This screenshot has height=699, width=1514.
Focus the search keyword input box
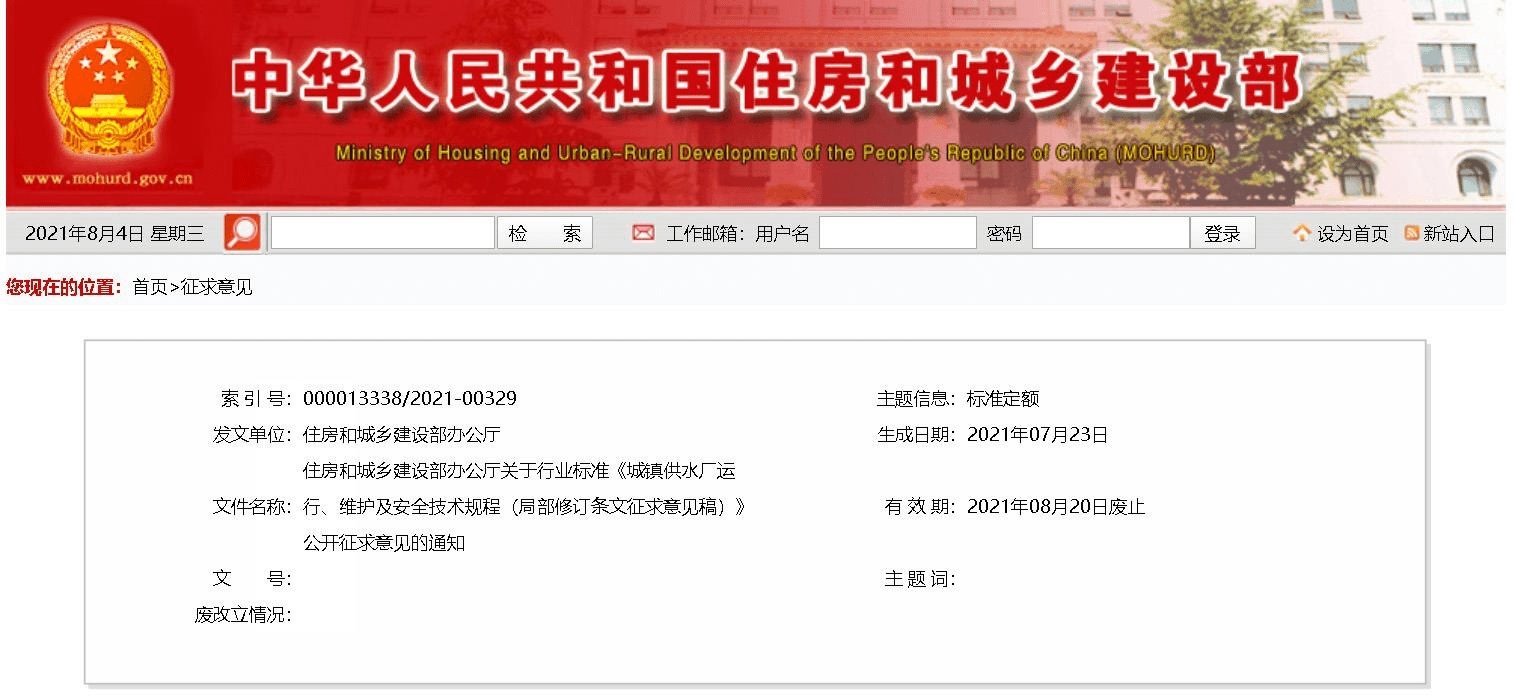[x=383, y=233]
